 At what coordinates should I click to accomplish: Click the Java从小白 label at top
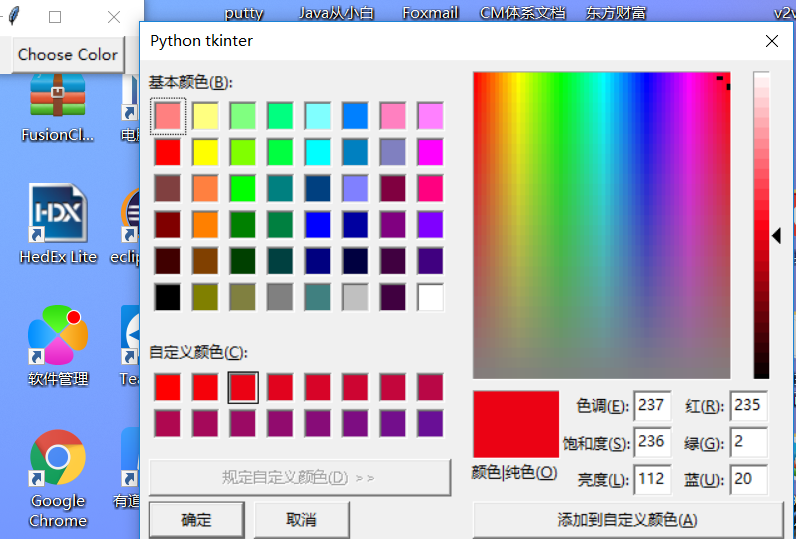[336, 13]
